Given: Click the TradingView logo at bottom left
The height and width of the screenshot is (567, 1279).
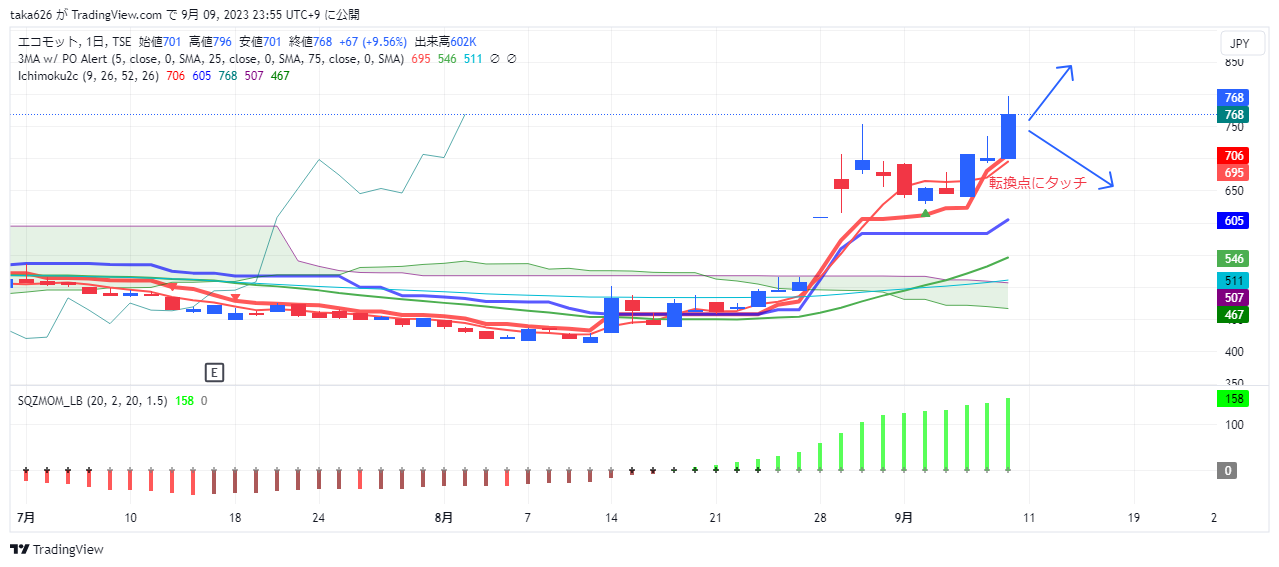Looking at the screenshot, I should coord(56,549).
